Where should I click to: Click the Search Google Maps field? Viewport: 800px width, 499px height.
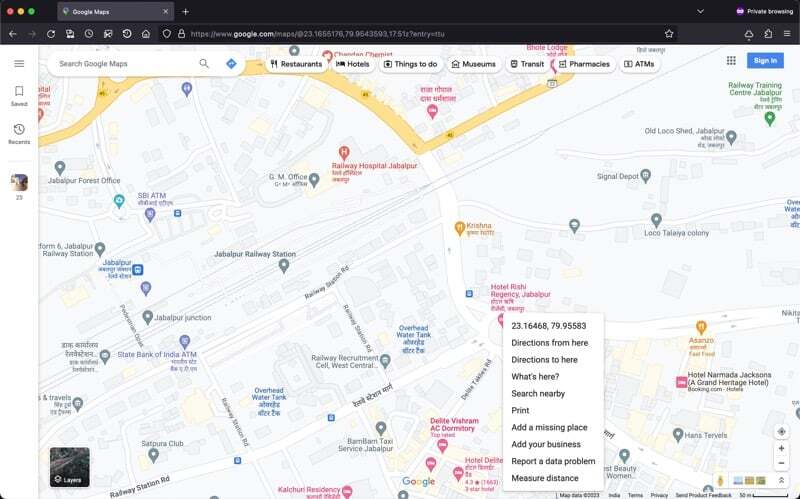[x=125, y=64]
